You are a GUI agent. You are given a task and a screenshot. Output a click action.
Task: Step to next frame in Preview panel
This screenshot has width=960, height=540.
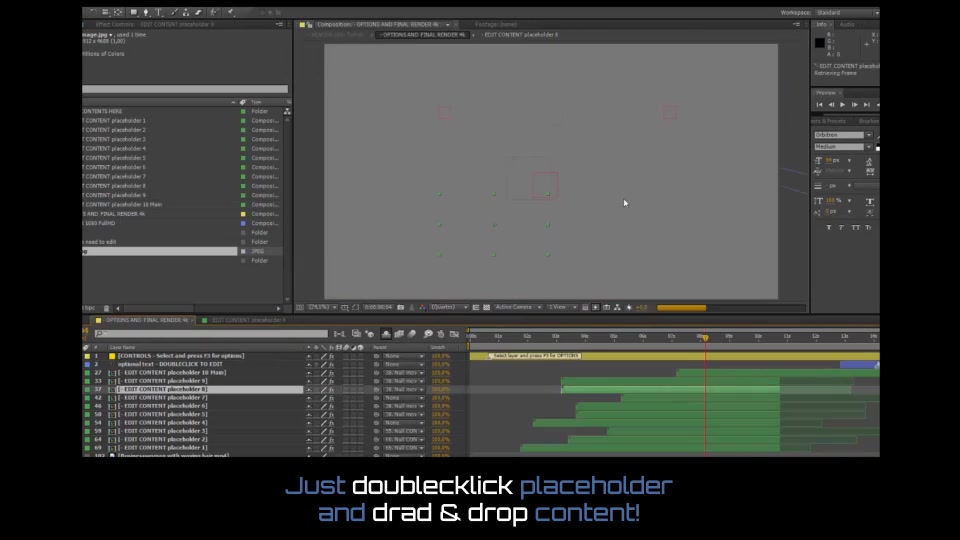(855, 105)
